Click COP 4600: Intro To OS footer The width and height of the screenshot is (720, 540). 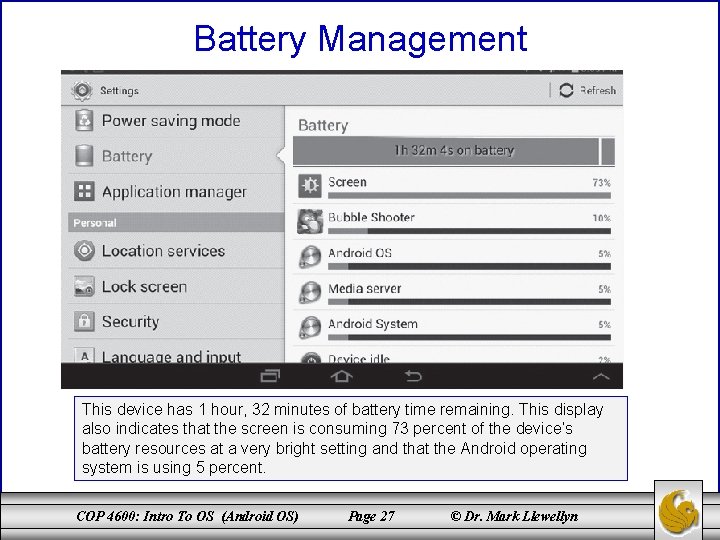[187, 517]
